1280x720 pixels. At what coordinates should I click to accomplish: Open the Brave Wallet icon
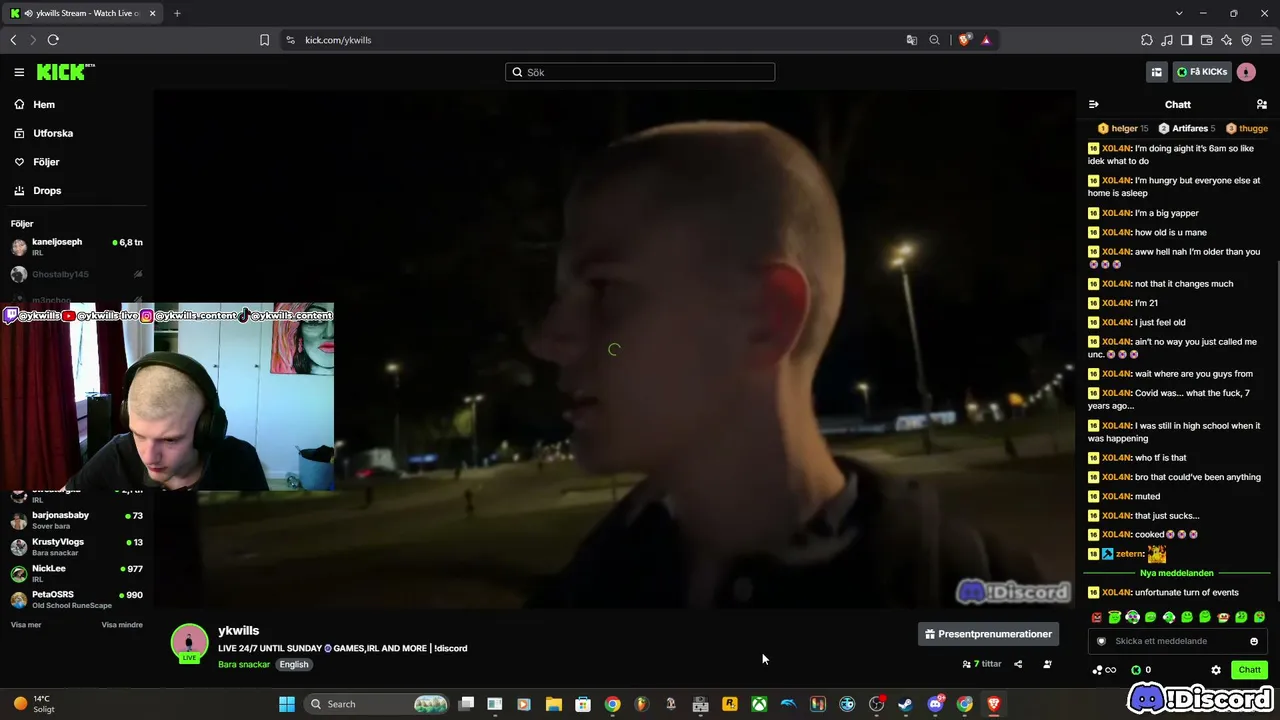click(1206, 40)
